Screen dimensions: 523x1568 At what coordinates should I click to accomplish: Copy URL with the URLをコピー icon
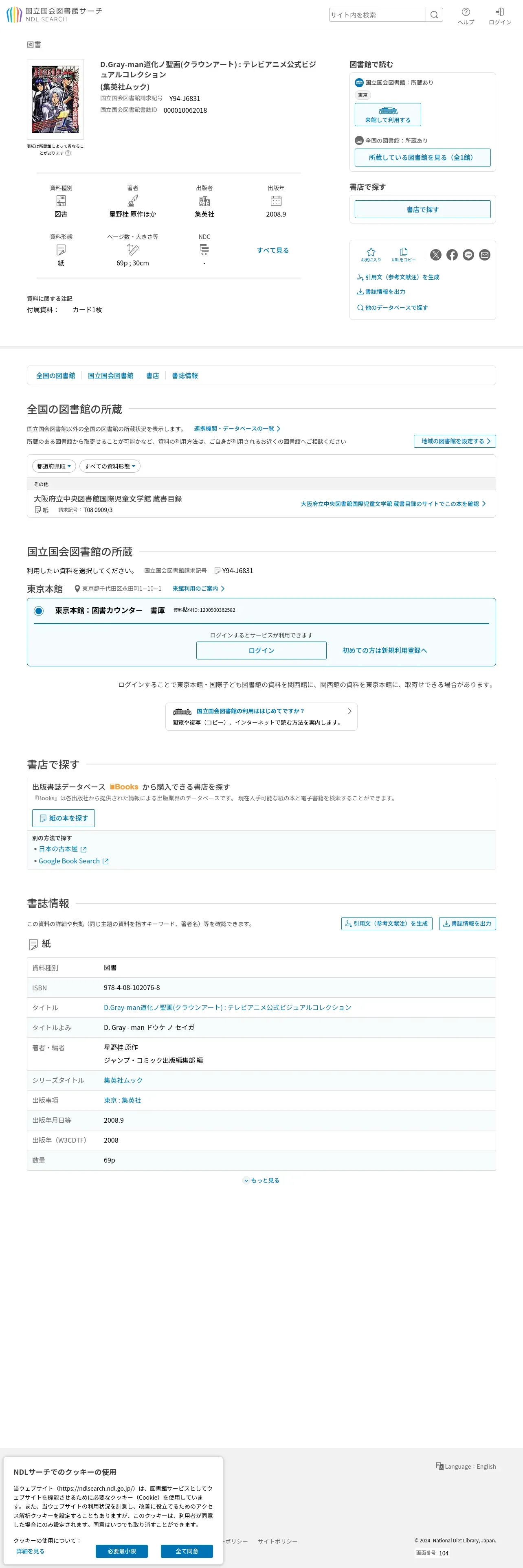[404, 254]
